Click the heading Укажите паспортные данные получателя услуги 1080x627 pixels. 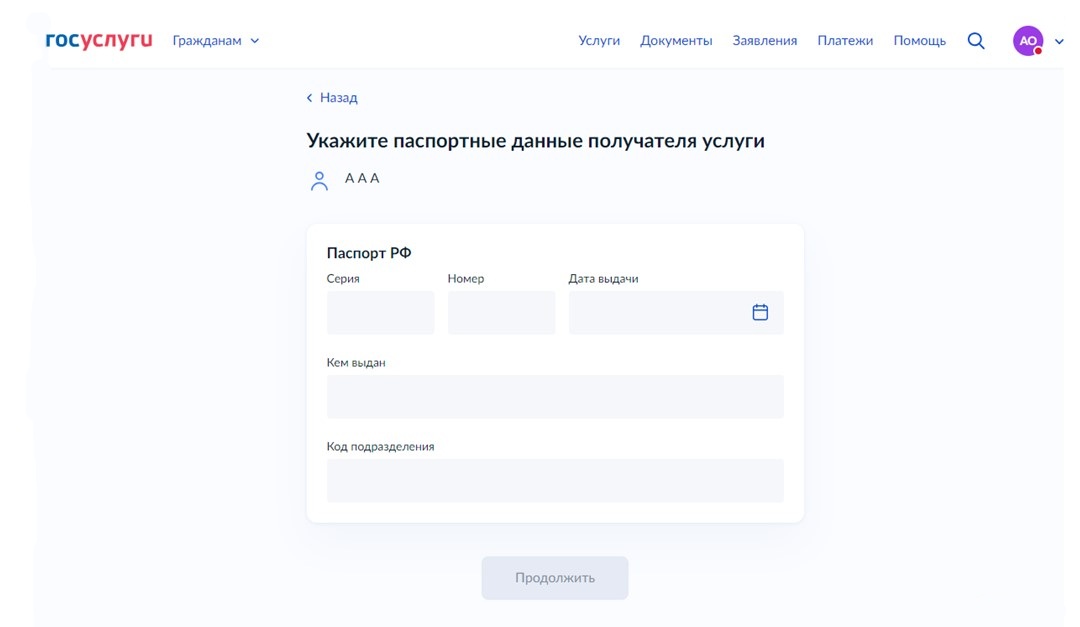535,141
